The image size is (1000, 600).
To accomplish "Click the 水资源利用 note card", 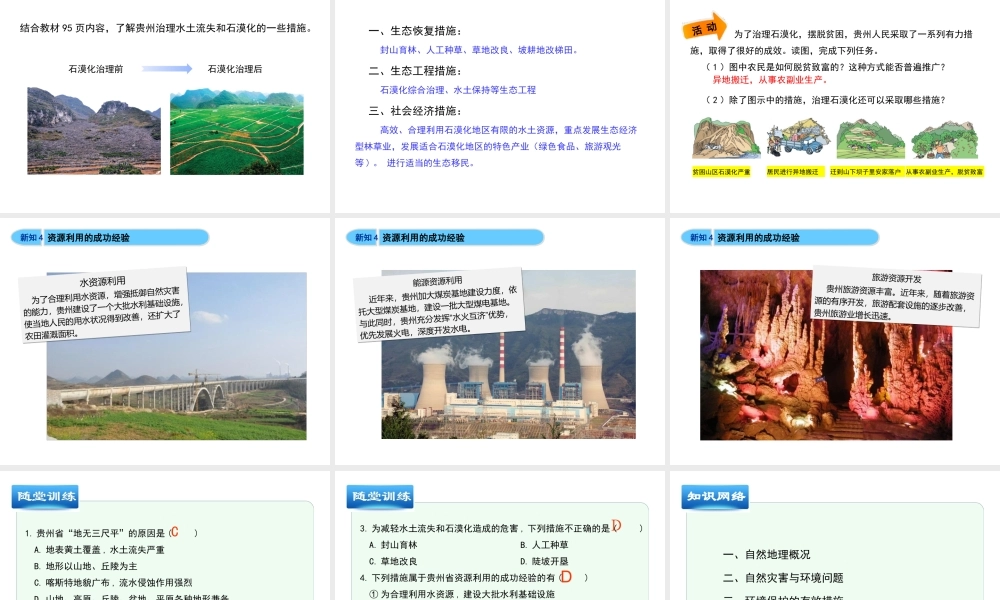I will point(104,305).
